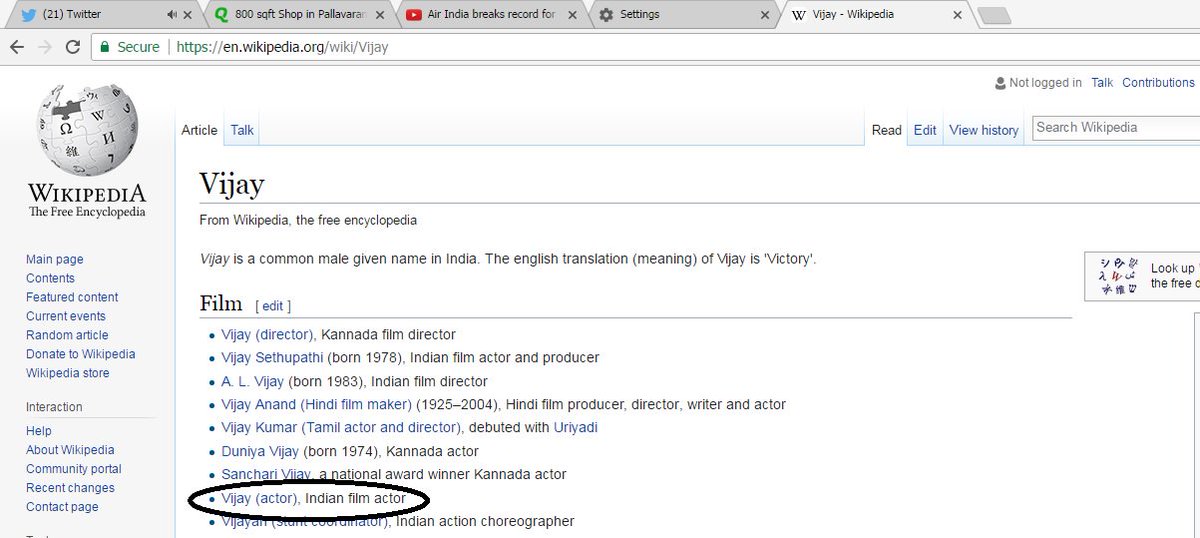This screenshot has width=1200, height=538.
Task: Open the Talk tab of the article
Action: [x=242, y=130]
